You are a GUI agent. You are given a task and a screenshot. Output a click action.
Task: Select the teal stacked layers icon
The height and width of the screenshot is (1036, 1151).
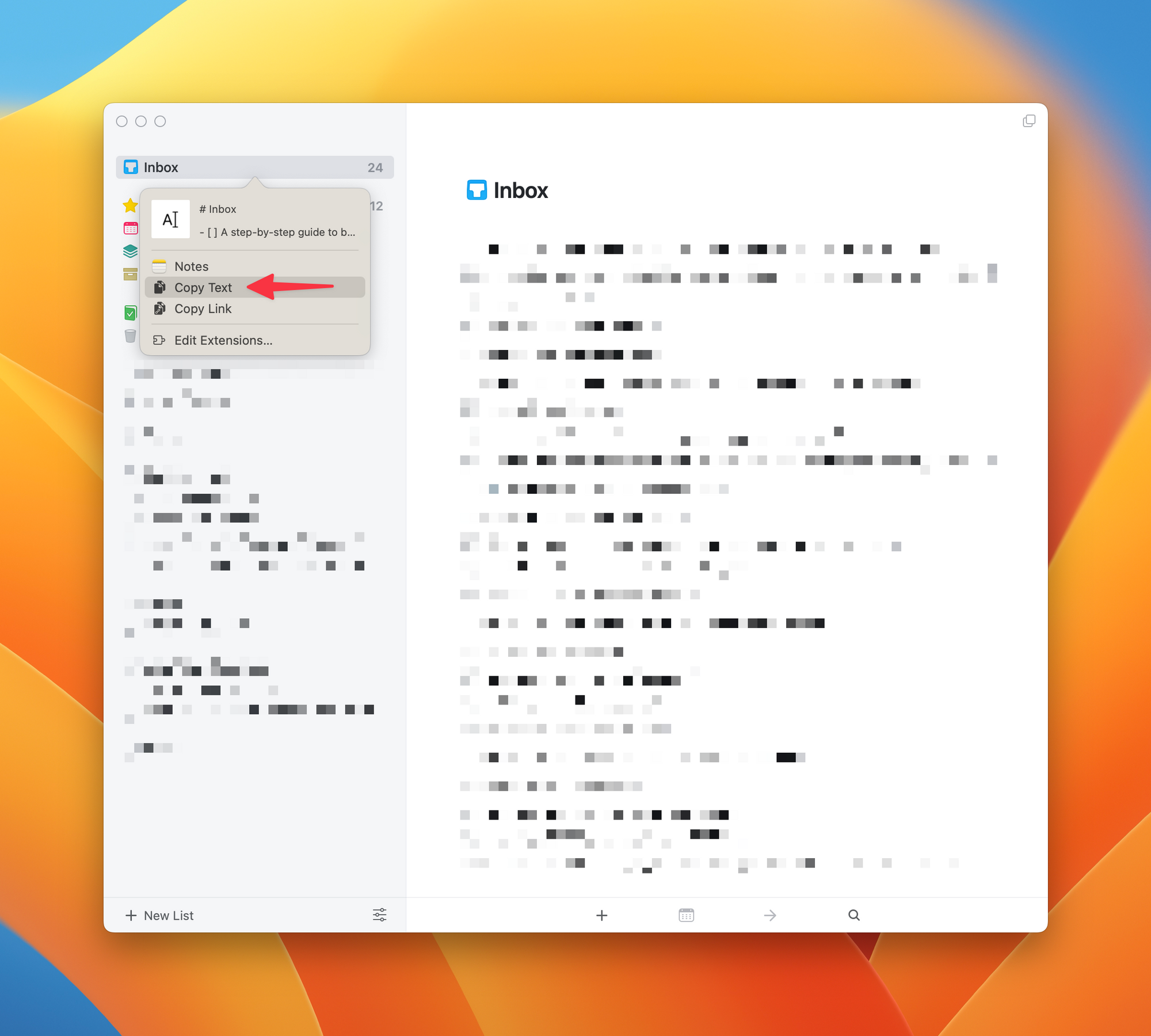(131, 252)
